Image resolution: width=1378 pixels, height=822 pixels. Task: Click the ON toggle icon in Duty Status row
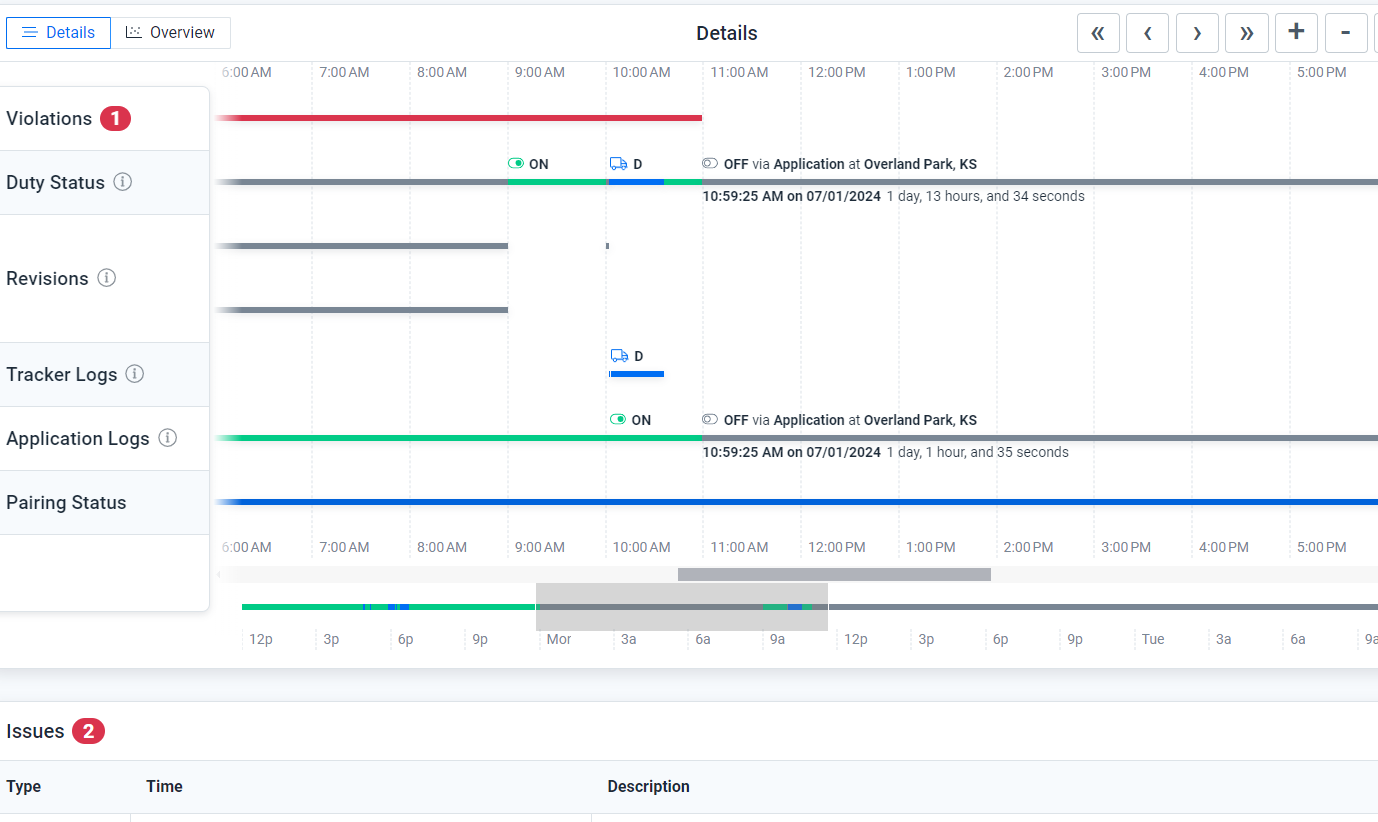(x=516, y=164)
